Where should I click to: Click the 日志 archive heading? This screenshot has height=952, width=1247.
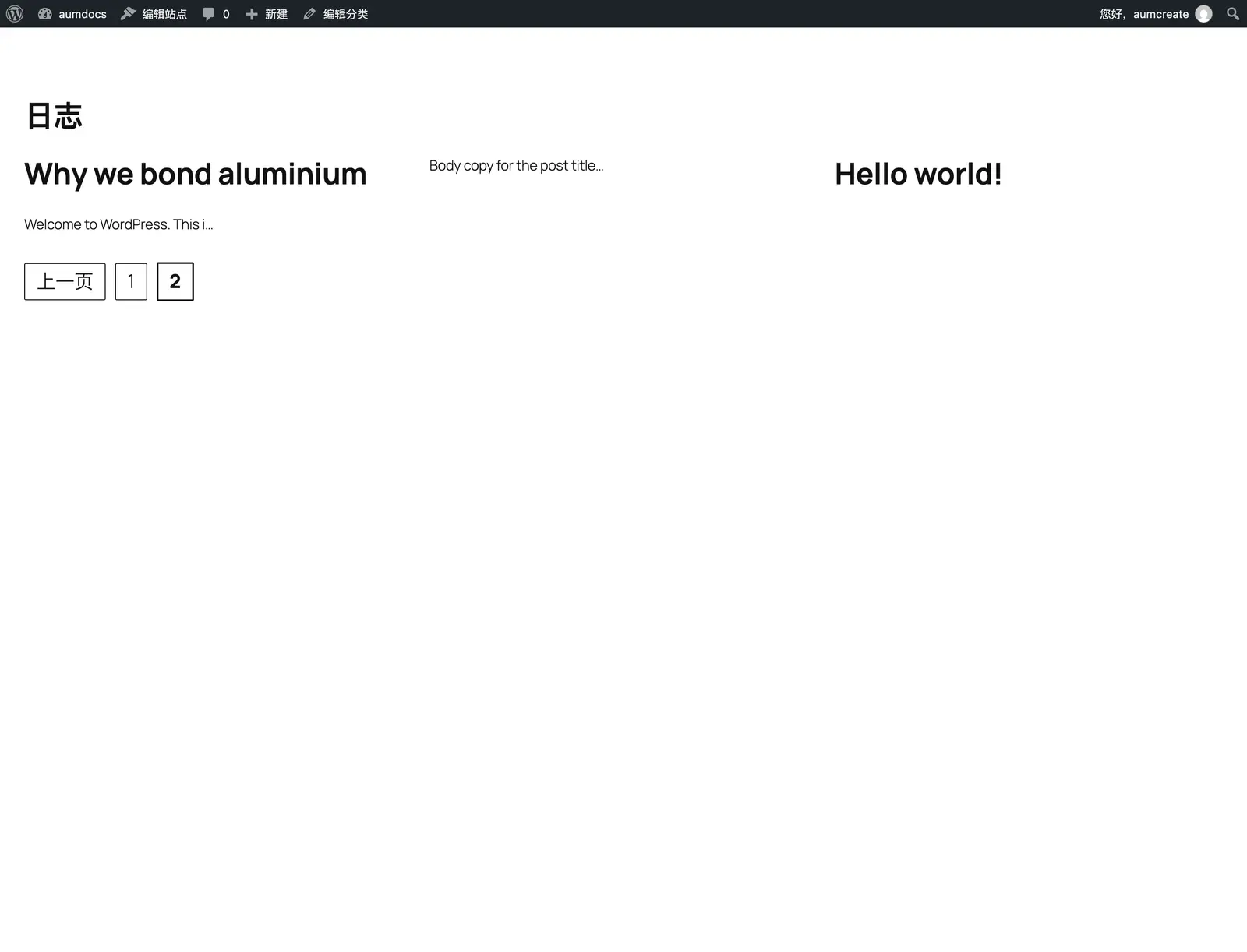[54, 116]
